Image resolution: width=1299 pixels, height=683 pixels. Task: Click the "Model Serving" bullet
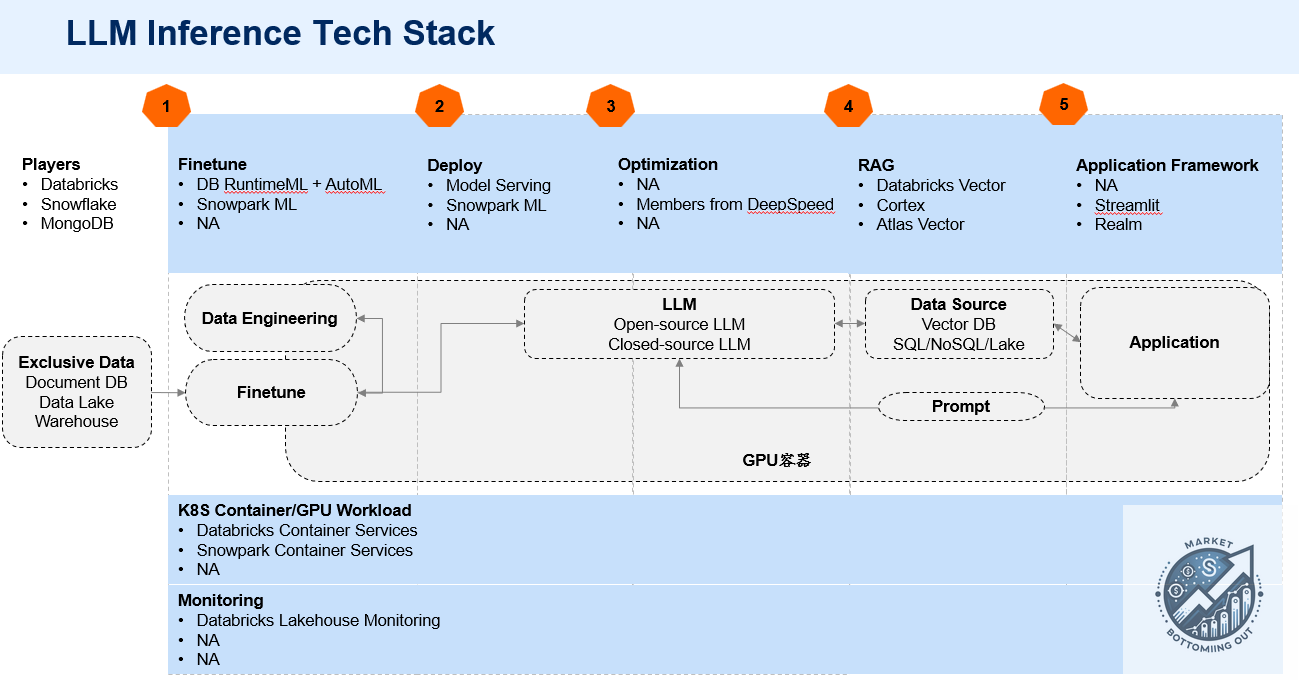[498, 186]
